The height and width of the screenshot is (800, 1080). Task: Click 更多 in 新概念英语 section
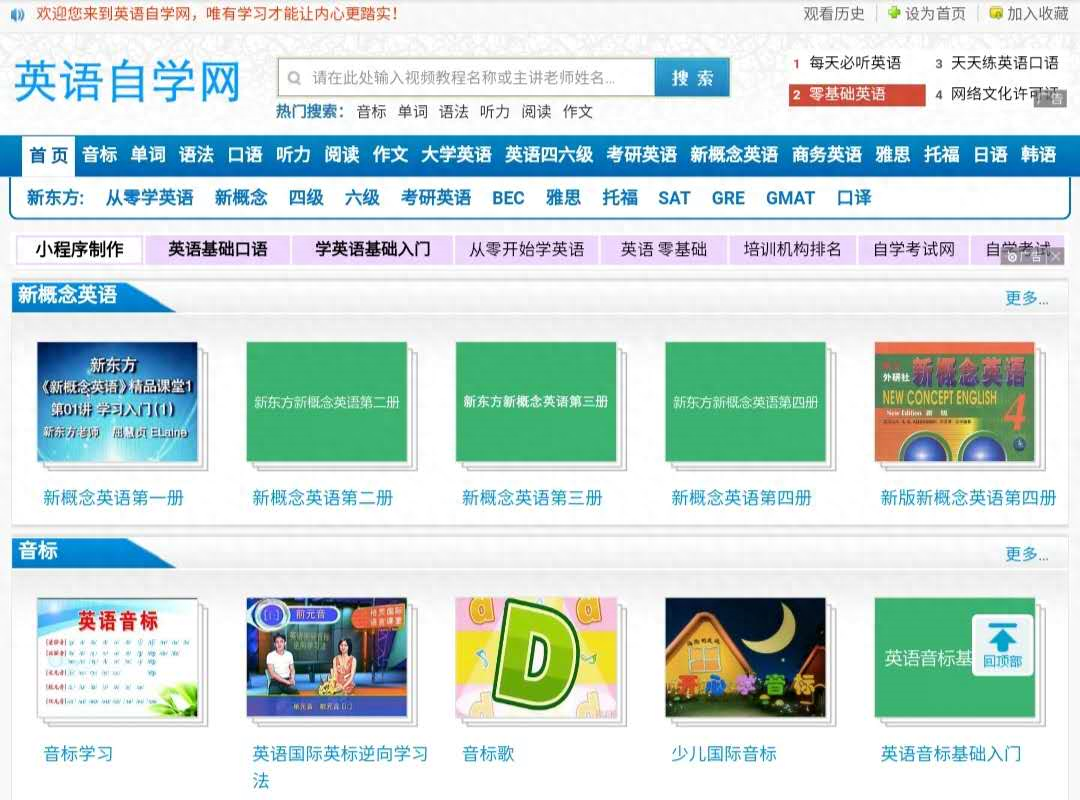click(x=1026, y=298)
